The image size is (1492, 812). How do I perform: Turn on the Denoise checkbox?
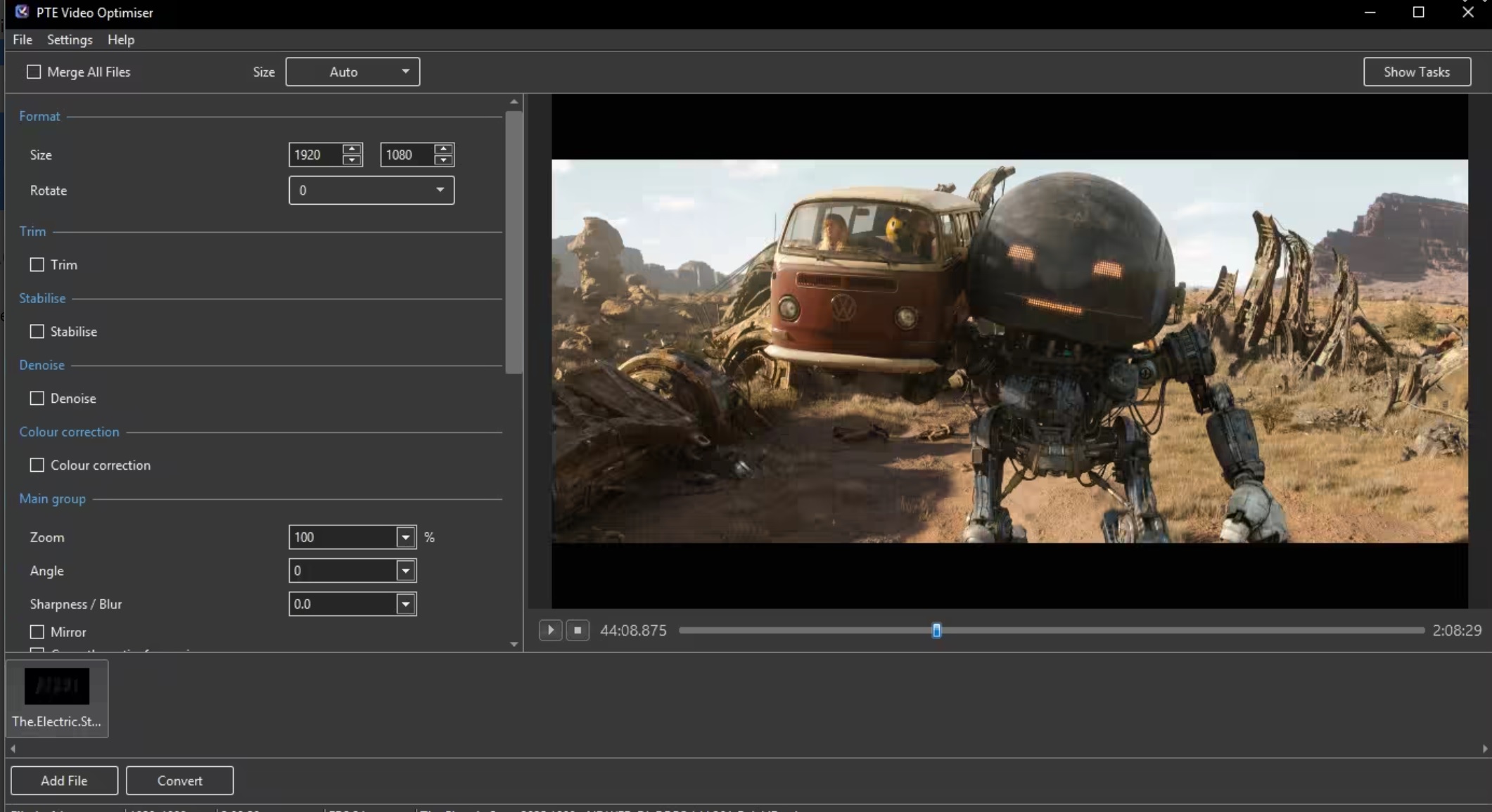[x=37, y=398]
